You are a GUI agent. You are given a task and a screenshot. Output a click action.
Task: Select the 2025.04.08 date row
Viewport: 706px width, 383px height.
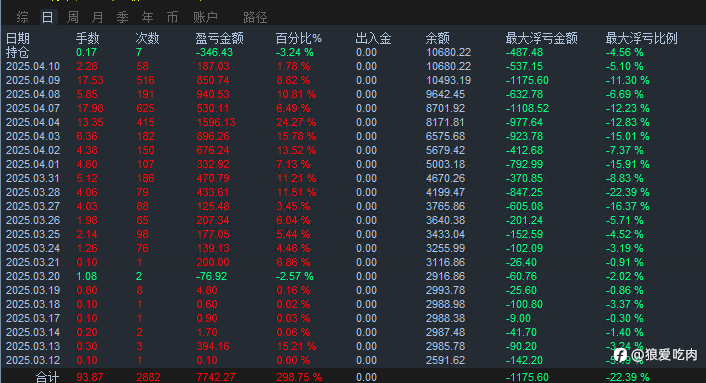(x=33, y=95)
